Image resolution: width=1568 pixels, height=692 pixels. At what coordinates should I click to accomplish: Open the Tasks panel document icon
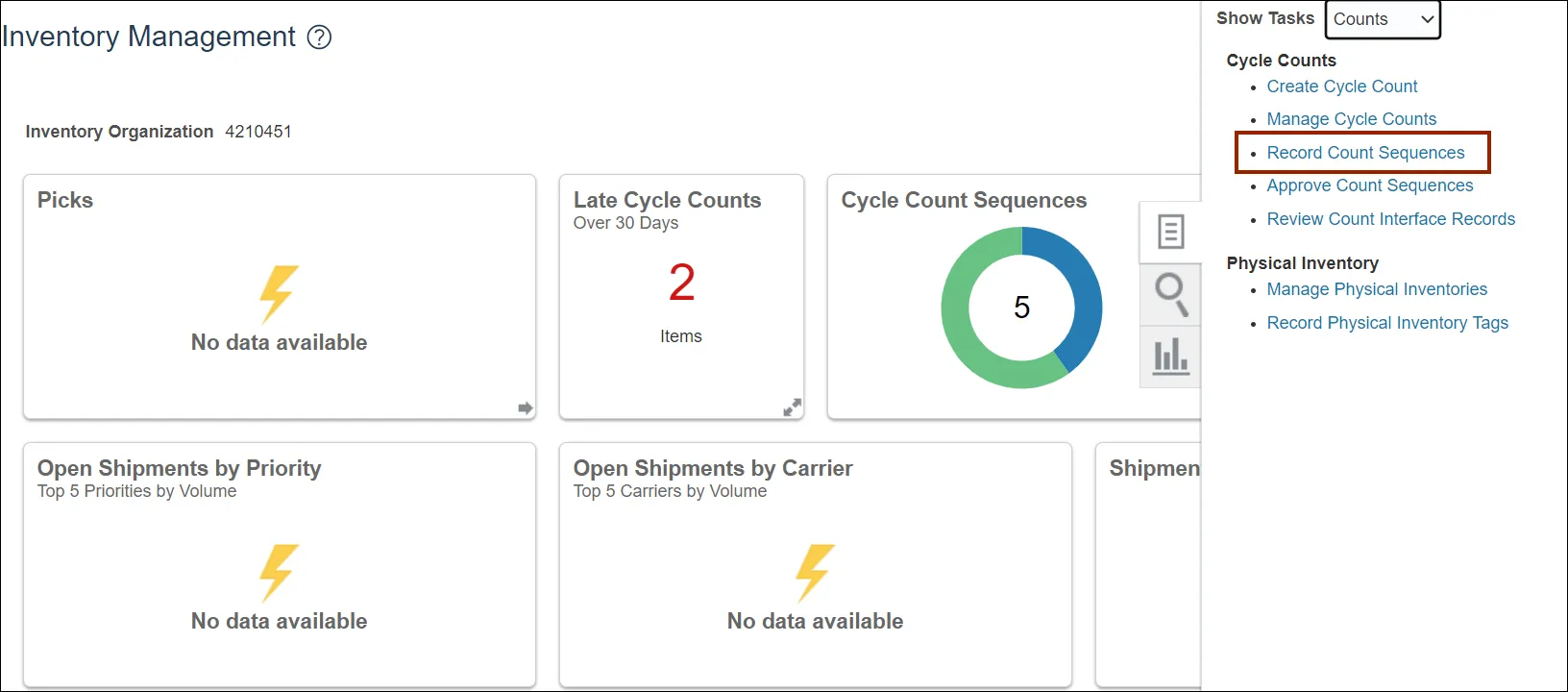(x=1170, y=232)
